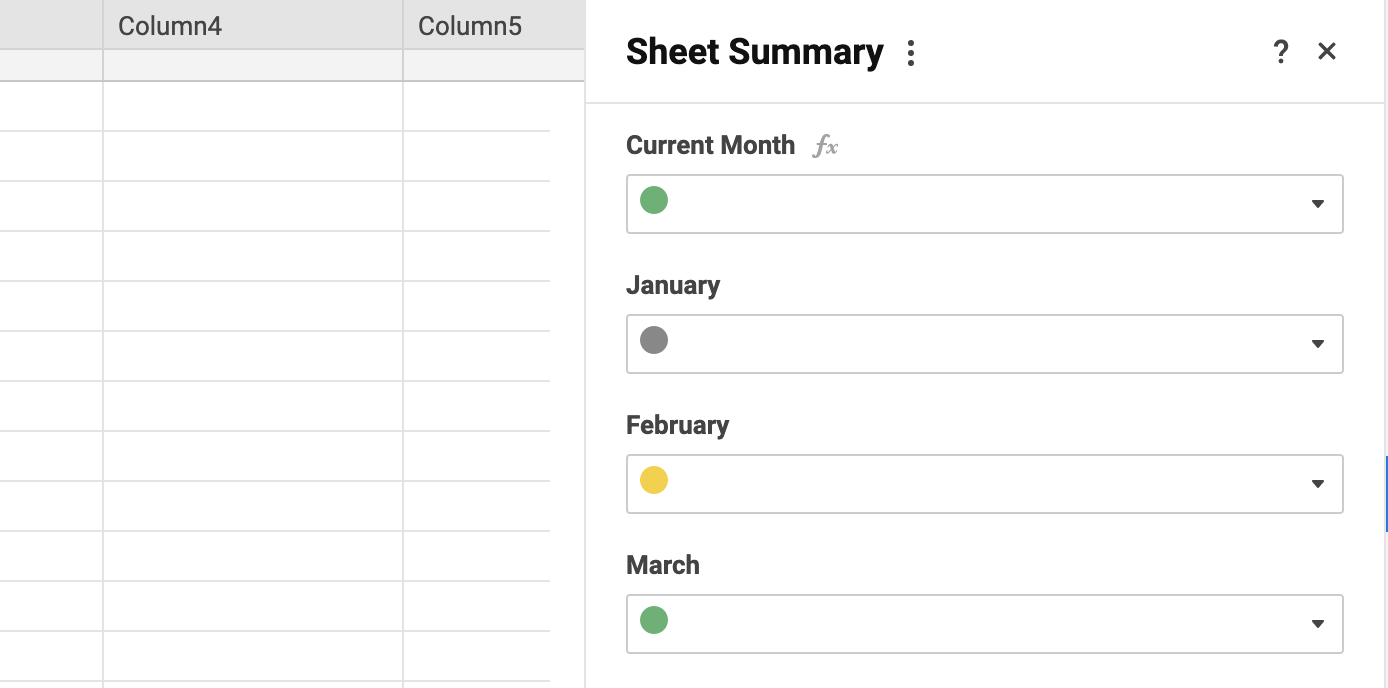Click the first empty cell under Column4
This screenshot has width=1388, height=688.
(x=252, y=106)
